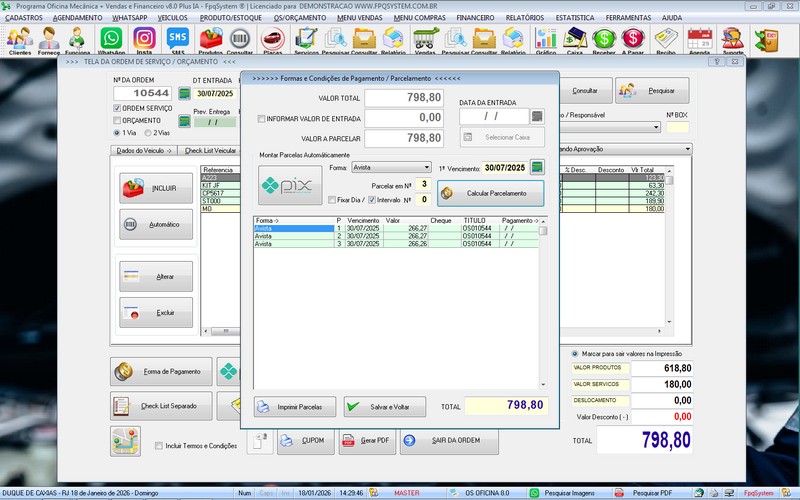
Task: Expand the Forma payment type dropdown
Action: [425, 168]
